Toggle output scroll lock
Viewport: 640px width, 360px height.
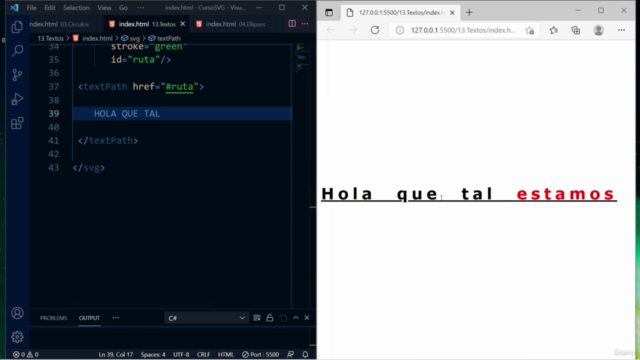[270, 318]
